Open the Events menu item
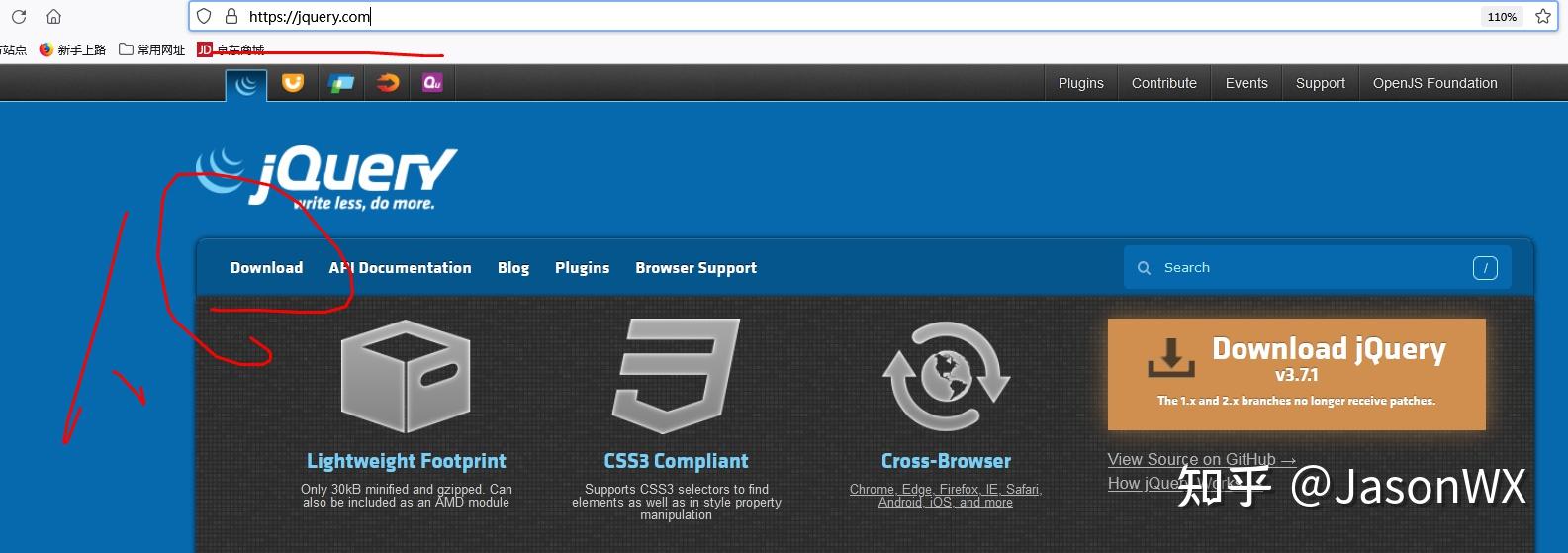This screenshot has height=553, width=1568. click(x=1246, y=83)
